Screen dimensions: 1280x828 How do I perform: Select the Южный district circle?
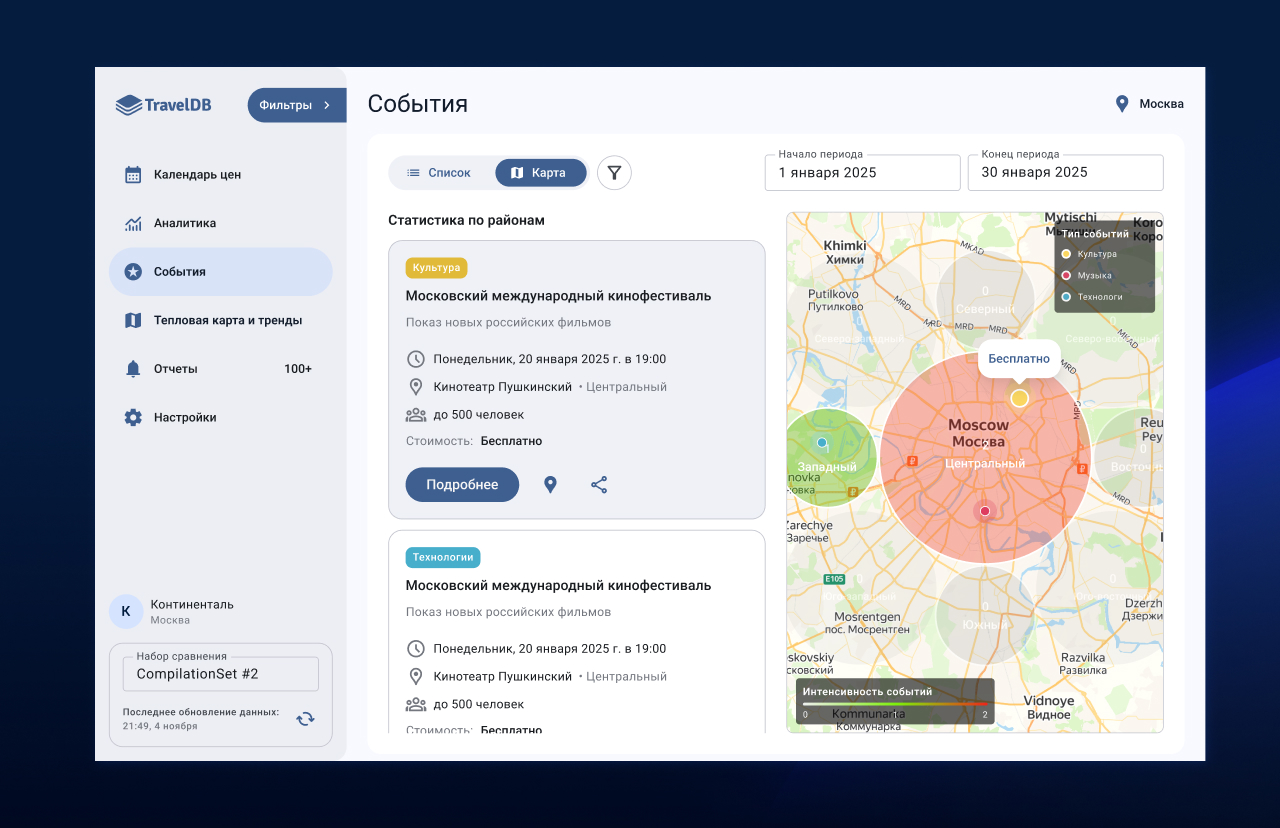985,615
